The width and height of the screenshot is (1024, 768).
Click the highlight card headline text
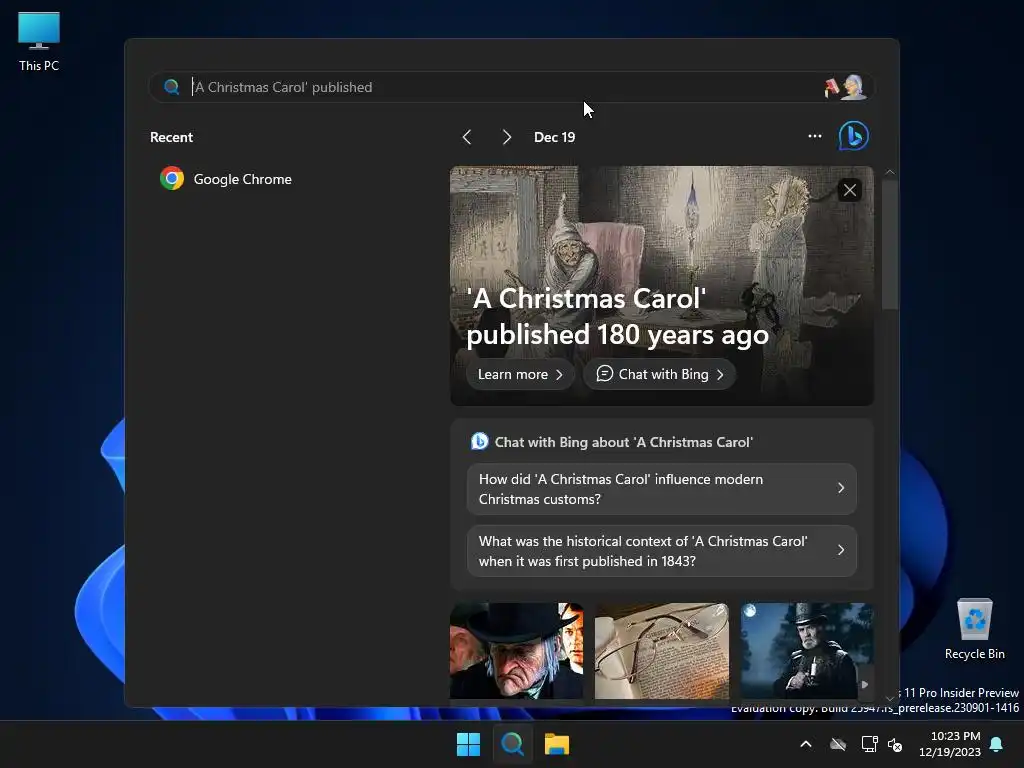[617, 317]
